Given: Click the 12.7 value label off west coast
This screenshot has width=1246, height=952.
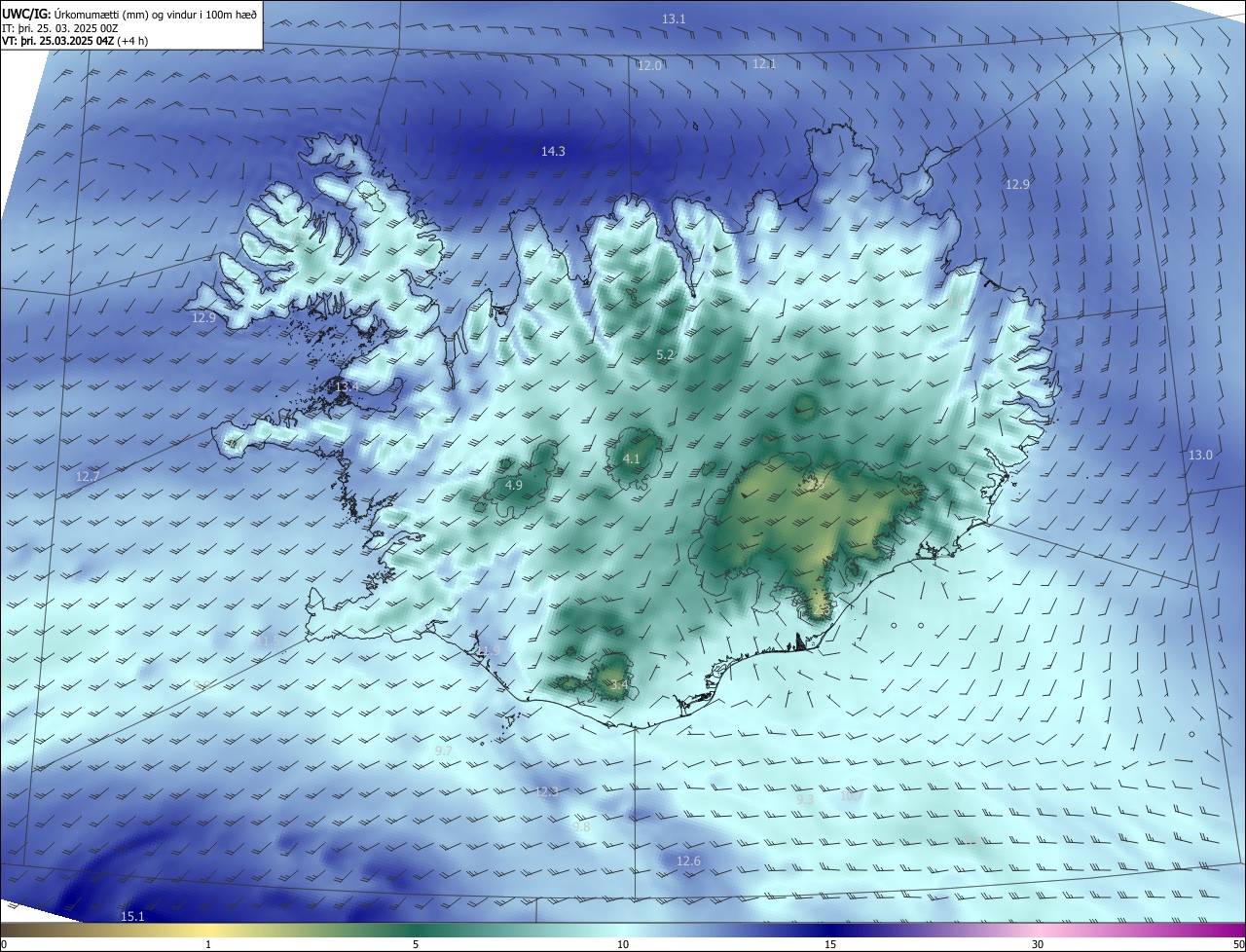Looking at the screenshot, I should [88, 476].
